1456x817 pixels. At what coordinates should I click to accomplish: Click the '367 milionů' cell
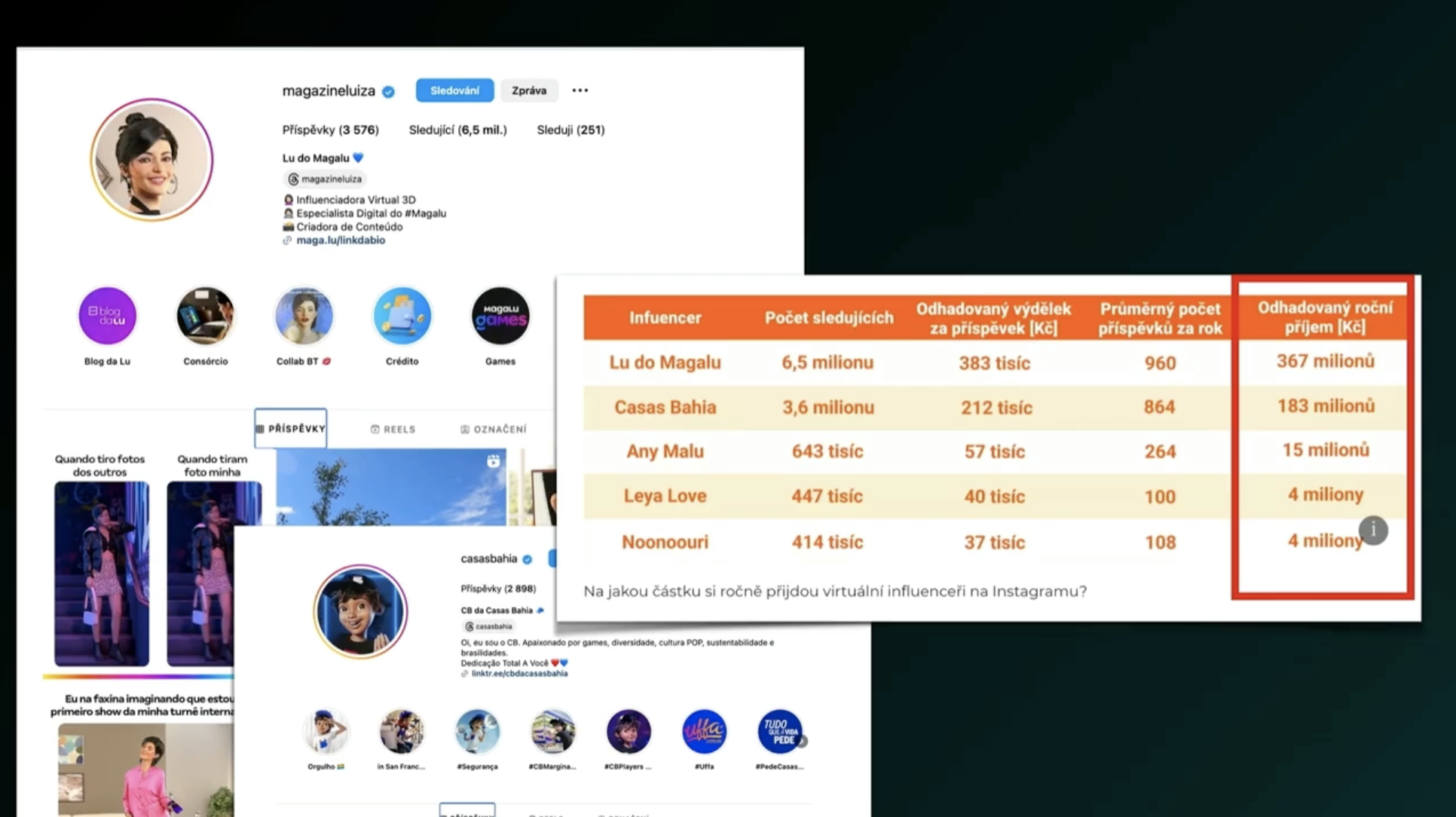[x=1325, y=361]
